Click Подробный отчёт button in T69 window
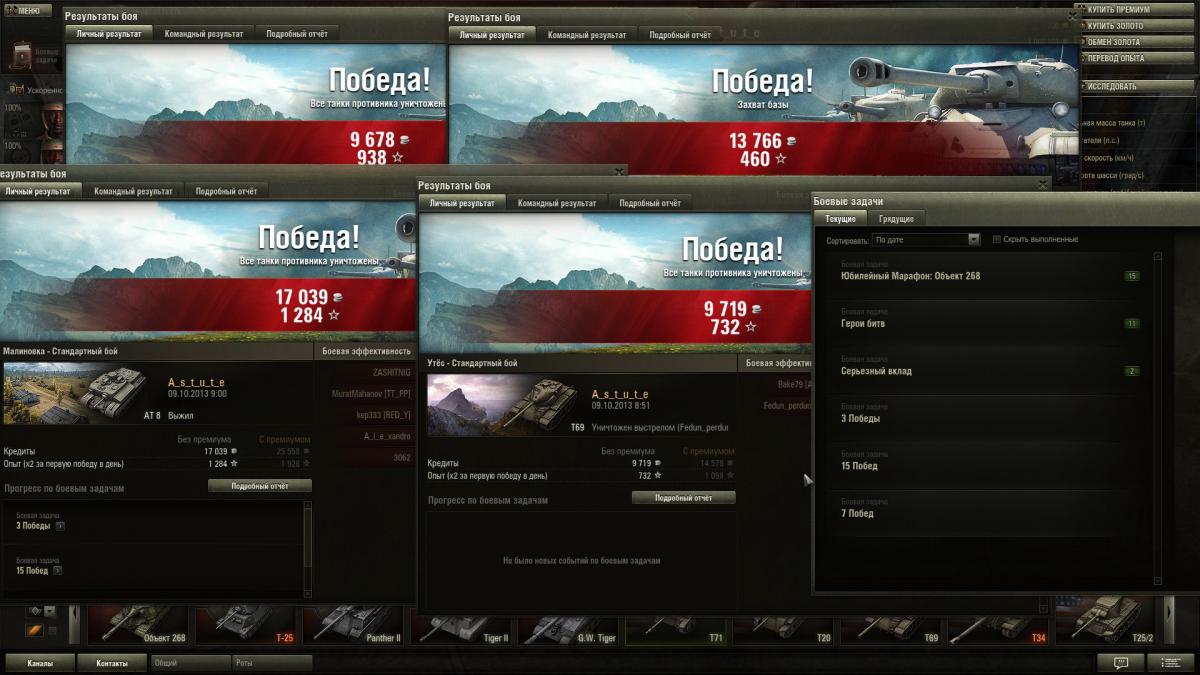The image size is (1200, 675). click(684, 497)
